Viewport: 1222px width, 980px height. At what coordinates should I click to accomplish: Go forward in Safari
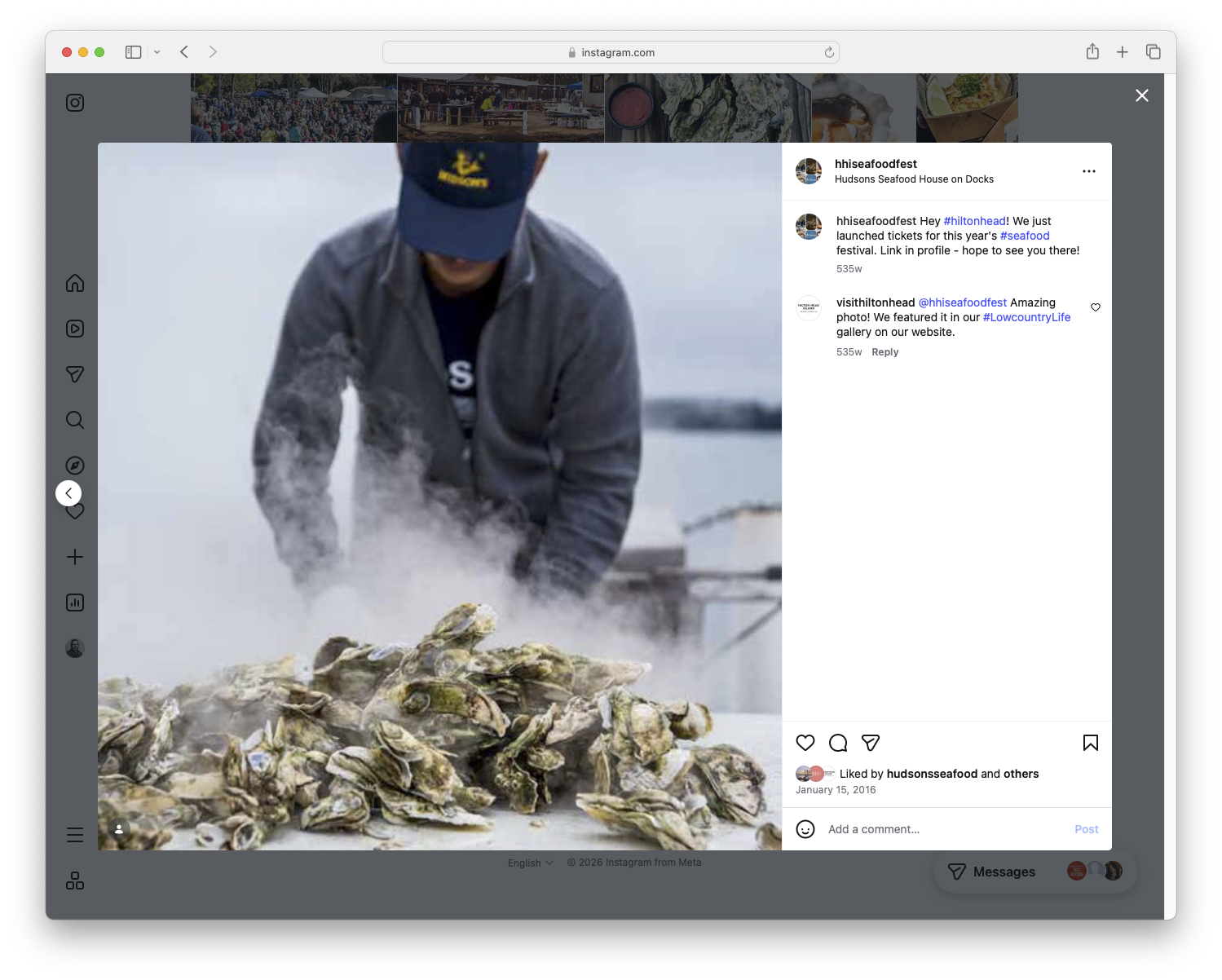click(213, 52)
